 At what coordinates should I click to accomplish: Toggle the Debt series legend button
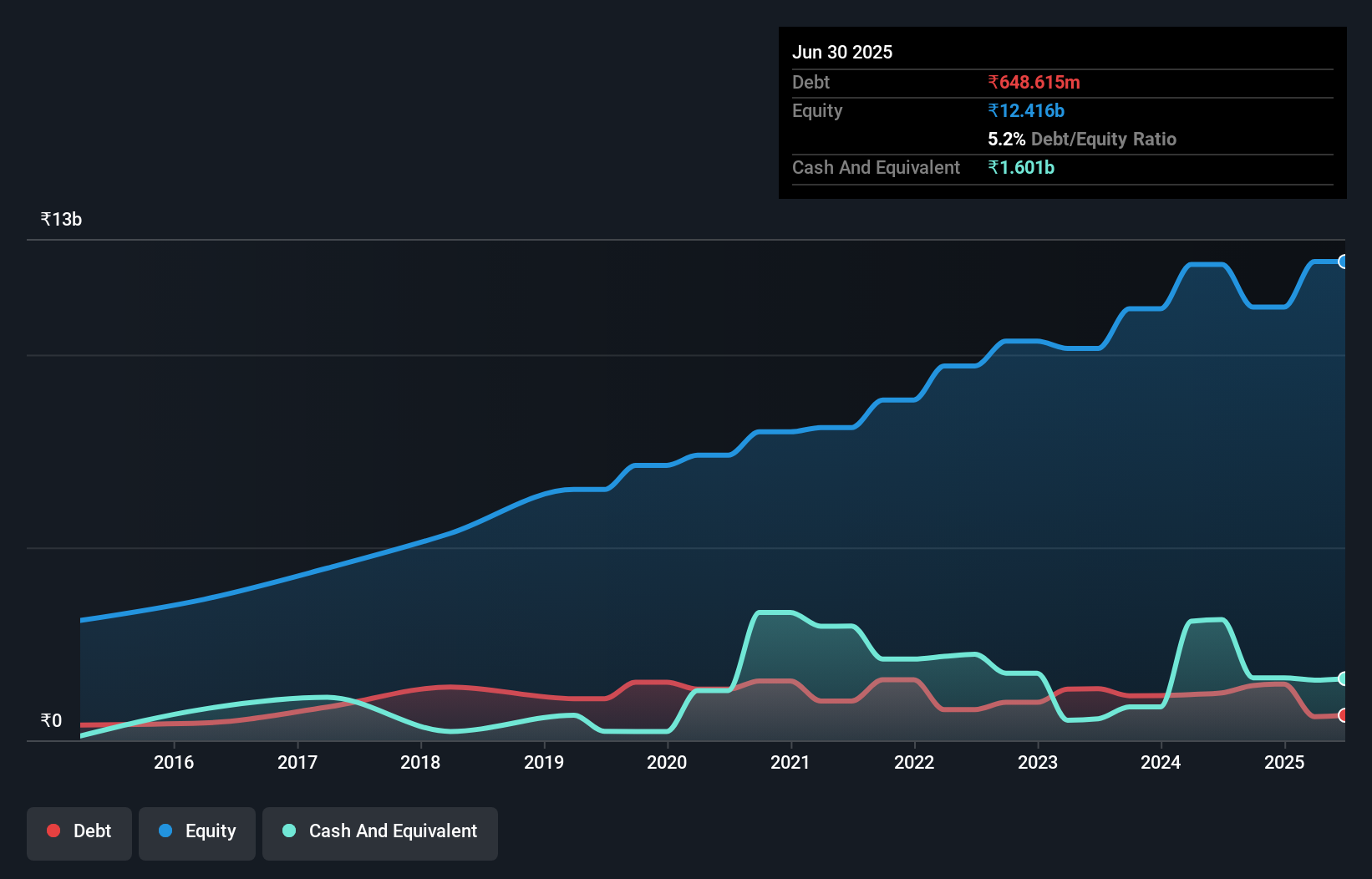point(79,832)
